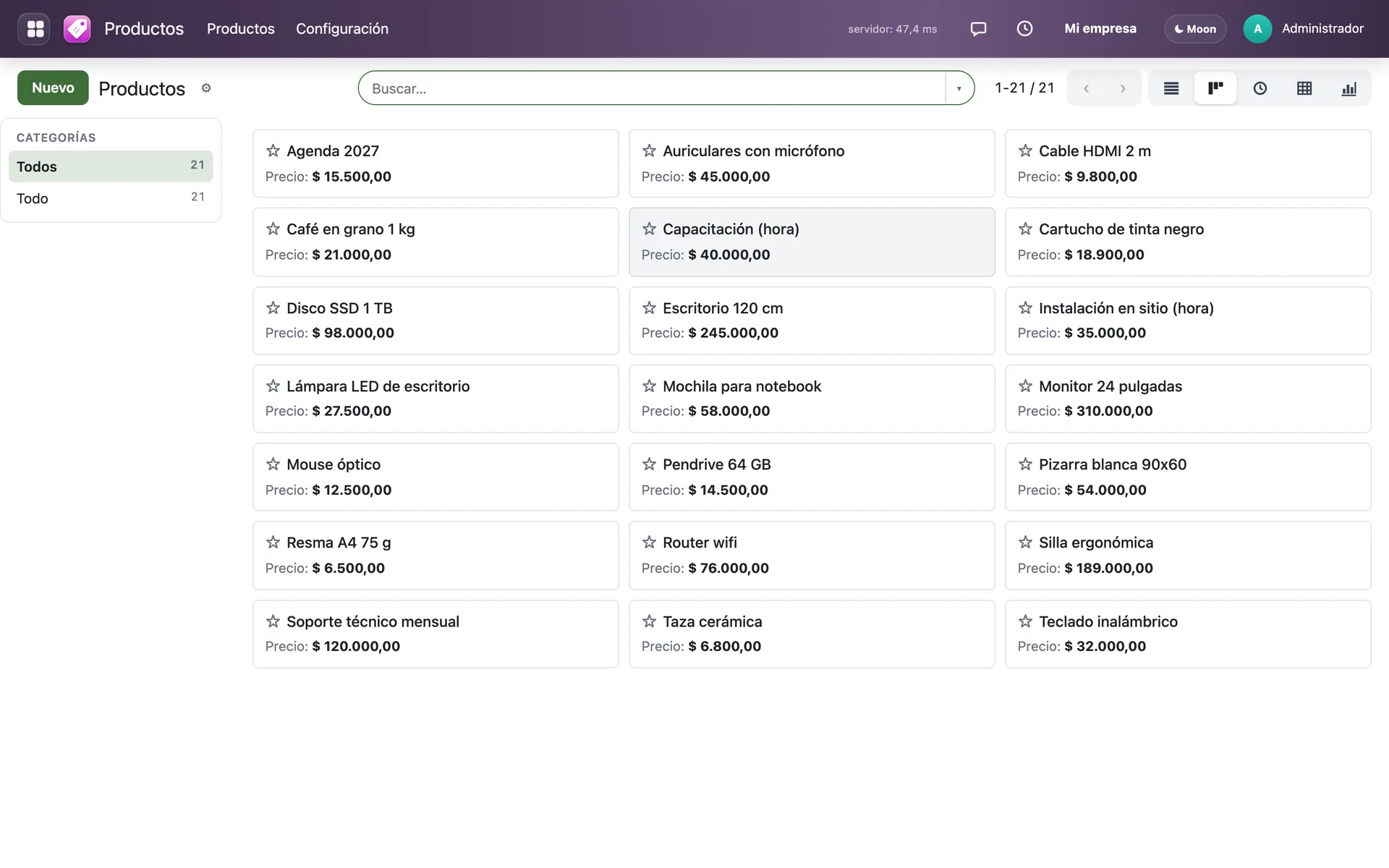Favorite the Monitor 24 pulgadas product
Screen dimensions: 1389x868
tap(1025, 386)
